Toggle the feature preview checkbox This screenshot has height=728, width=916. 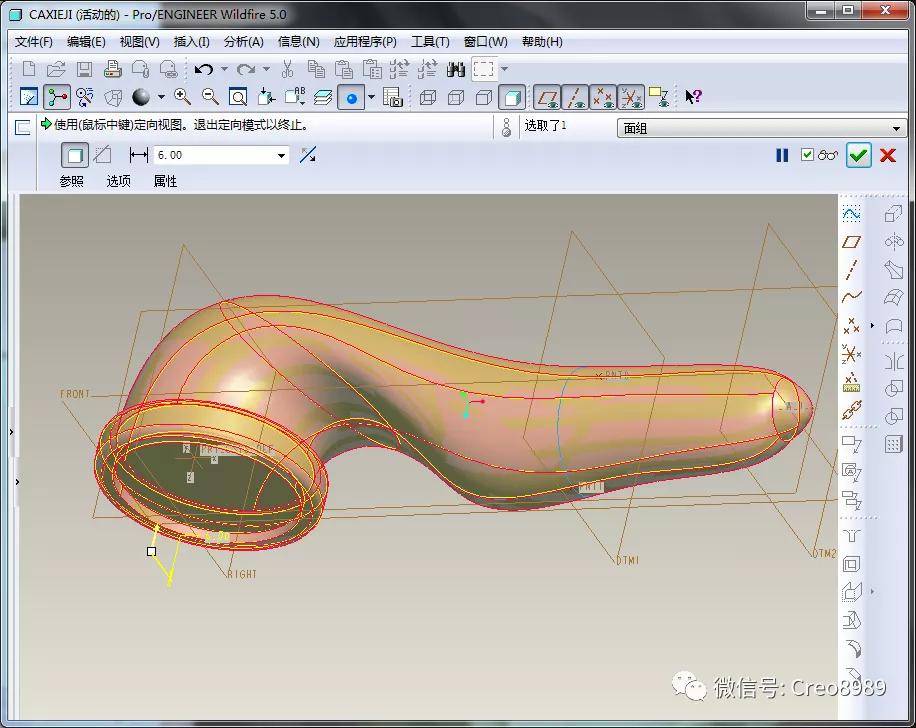(x=807, y=155)
